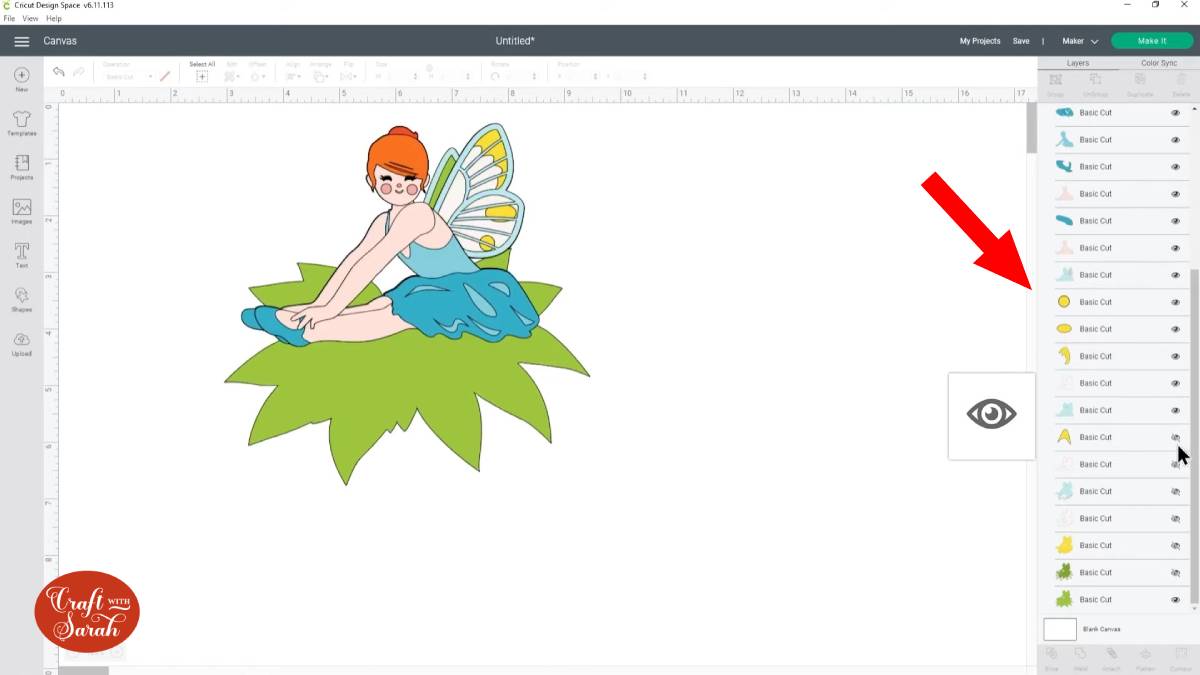This screenshot has height=675, width=1200.
Task: Open the Maker machine dropdown
Action: coord(1080,41)
